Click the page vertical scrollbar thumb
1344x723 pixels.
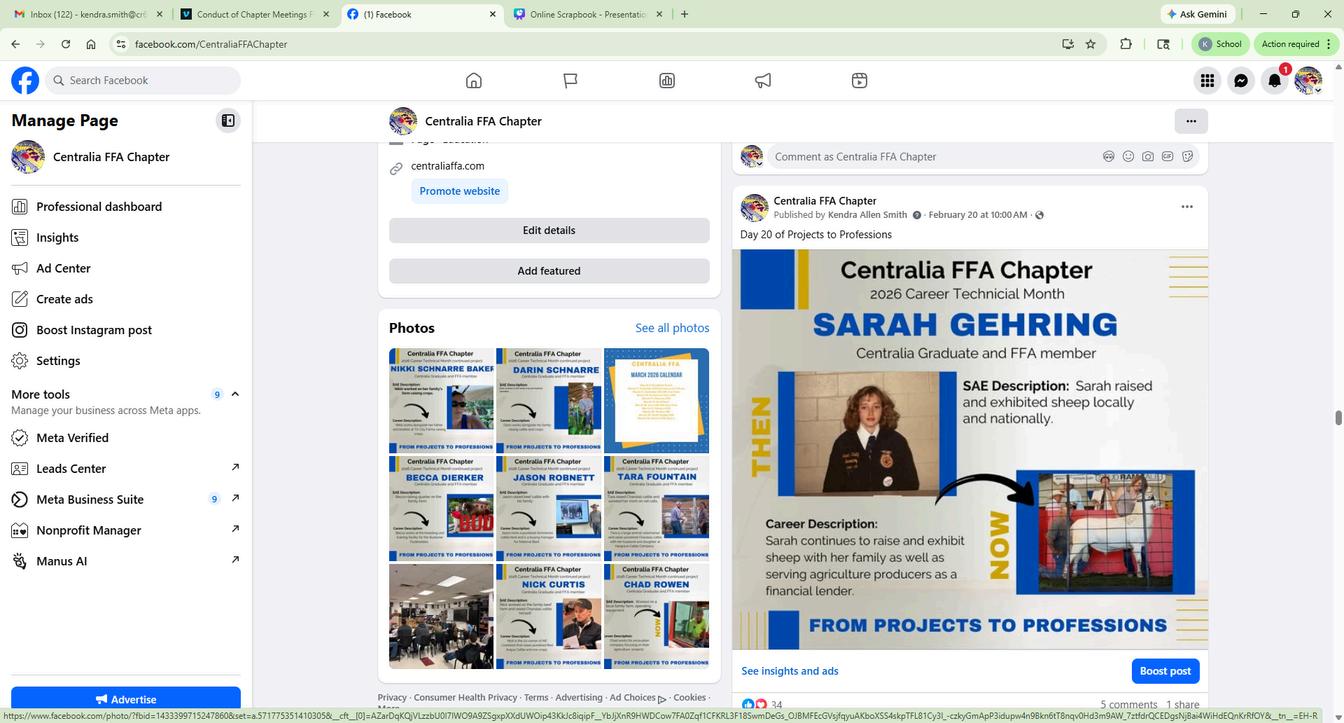[1337, 418]
